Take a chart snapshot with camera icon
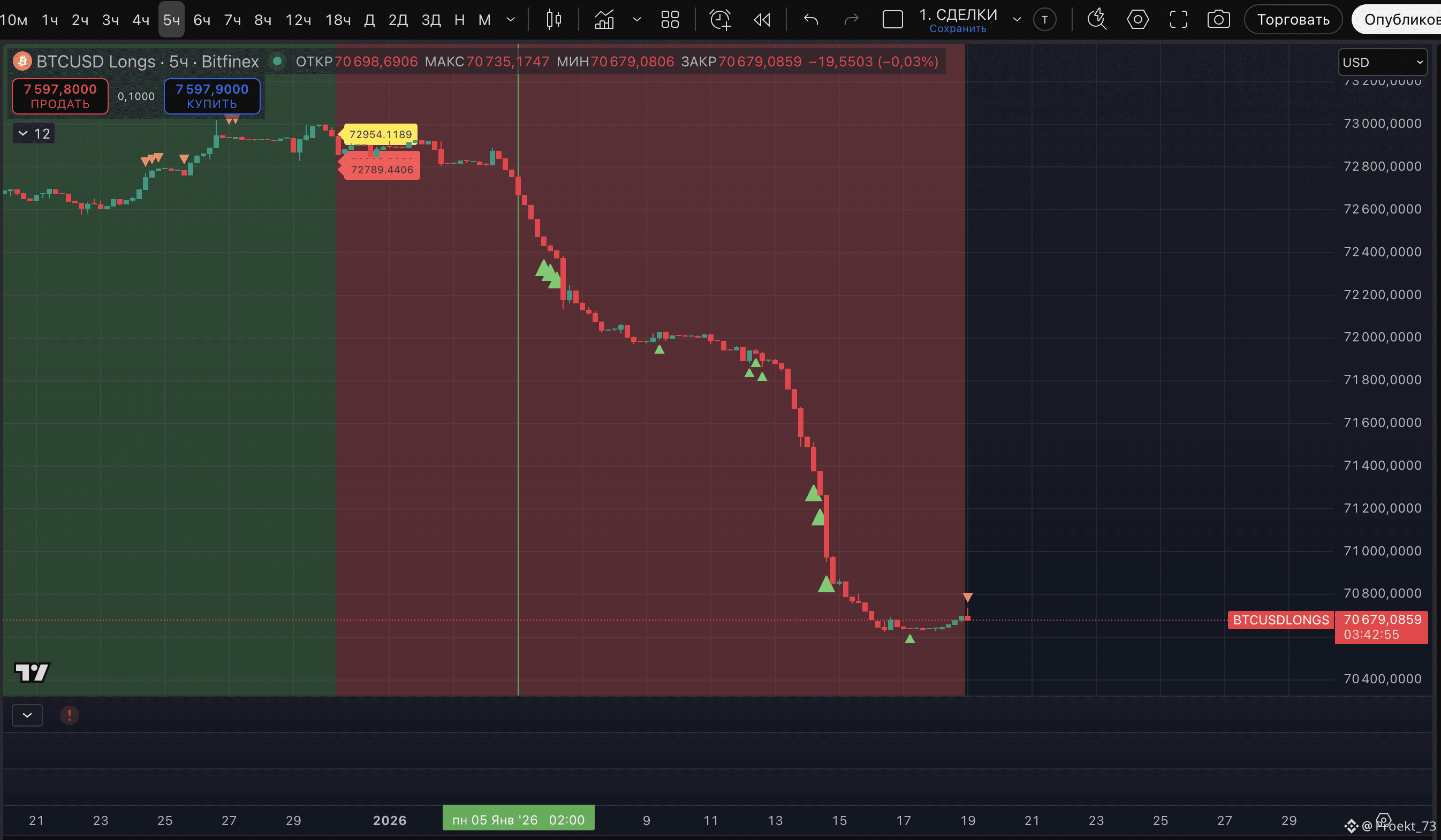Image resolution: width=1441 pixels, height=840 pixels. (x=1218, y=19)
